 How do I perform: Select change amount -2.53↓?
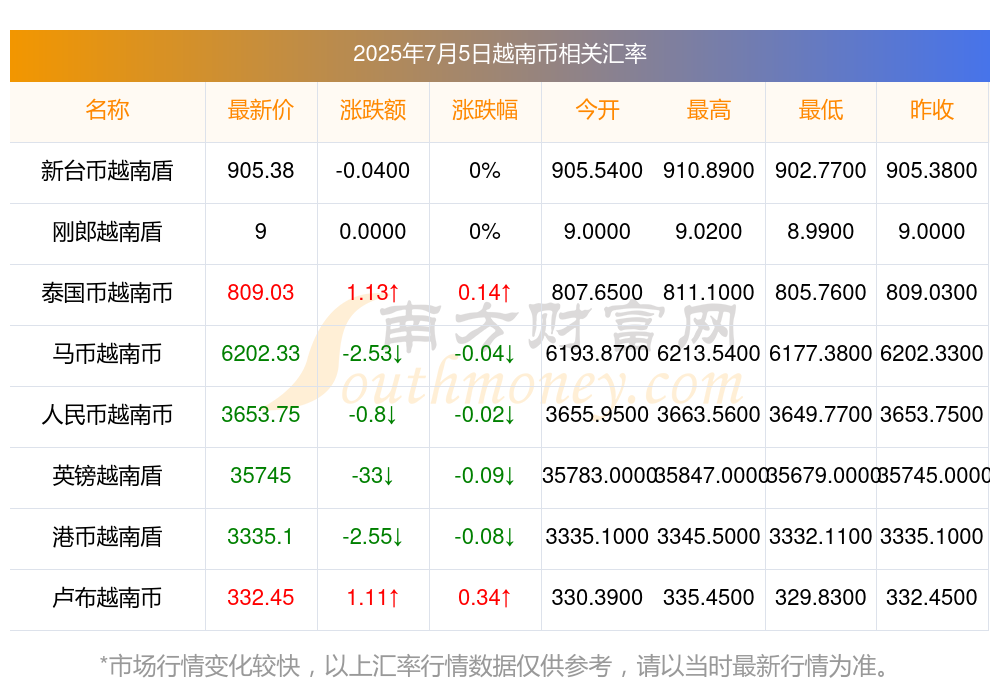(372, 353)
